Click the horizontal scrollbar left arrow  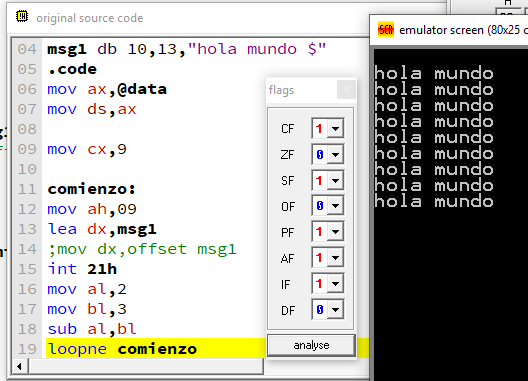pyautogui.click(x=20, y=367)
